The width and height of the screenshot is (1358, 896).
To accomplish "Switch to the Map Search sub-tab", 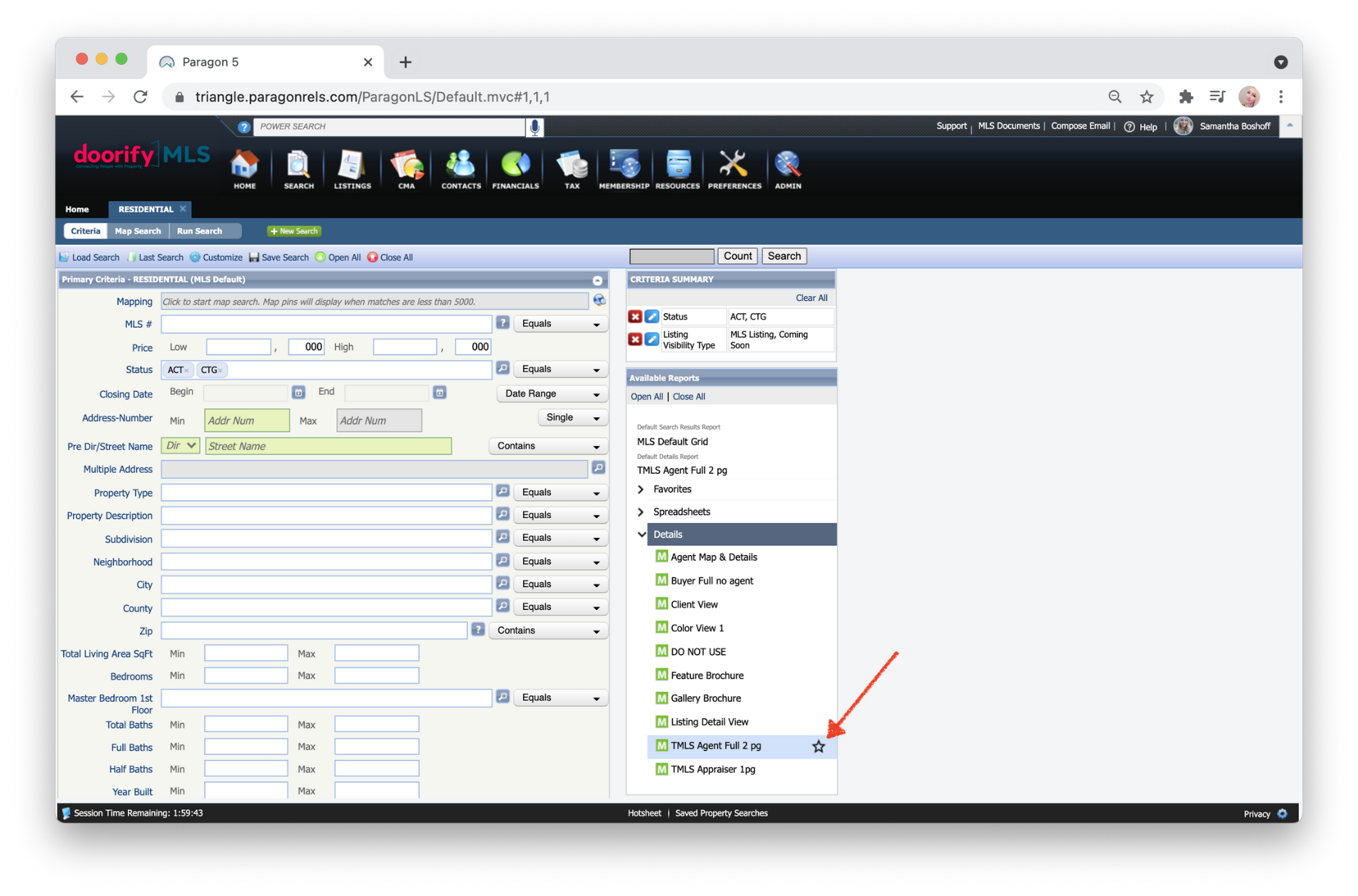I will [x=138, y=231].
